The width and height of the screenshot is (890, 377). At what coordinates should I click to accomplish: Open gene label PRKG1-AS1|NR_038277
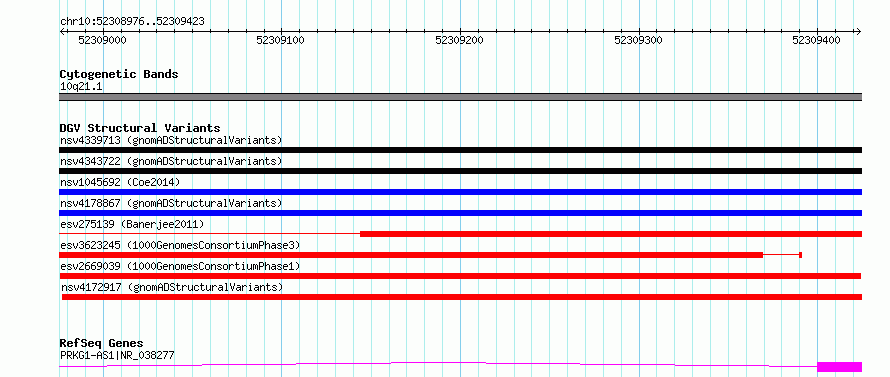point(117,355)
